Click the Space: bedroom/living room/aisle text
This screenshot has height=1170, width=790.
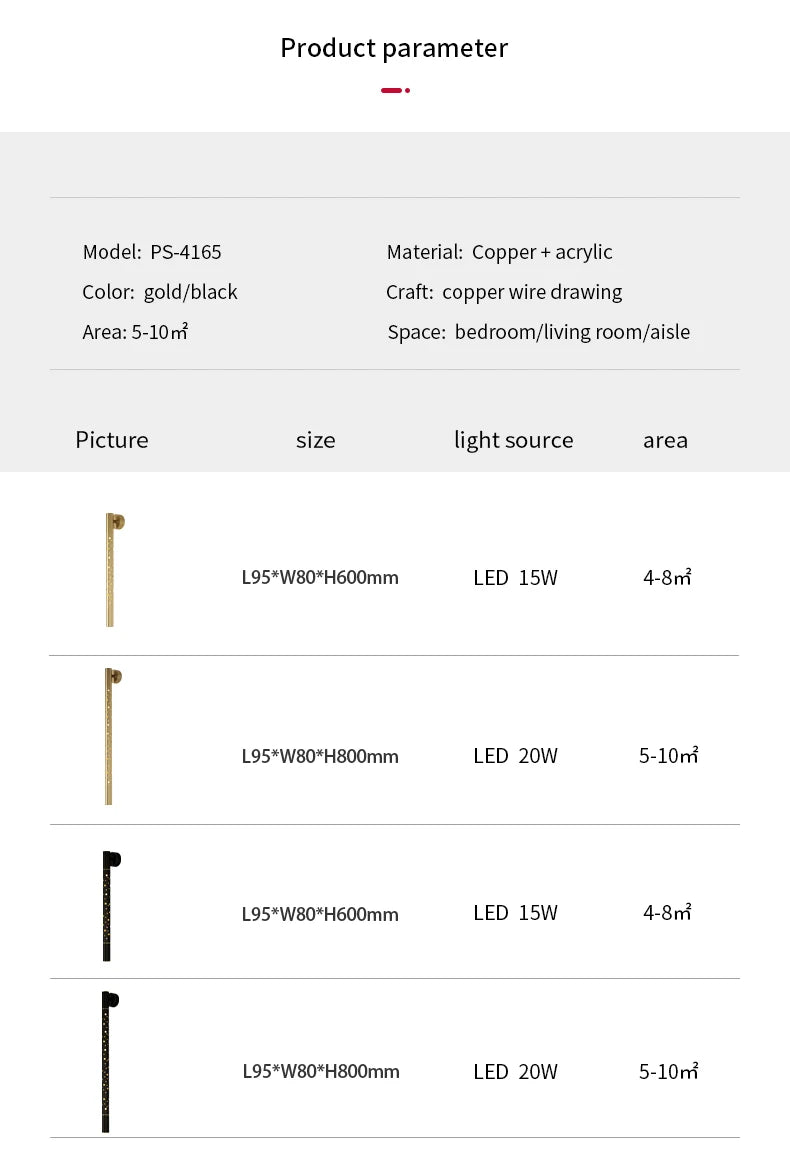pos(539,332)
